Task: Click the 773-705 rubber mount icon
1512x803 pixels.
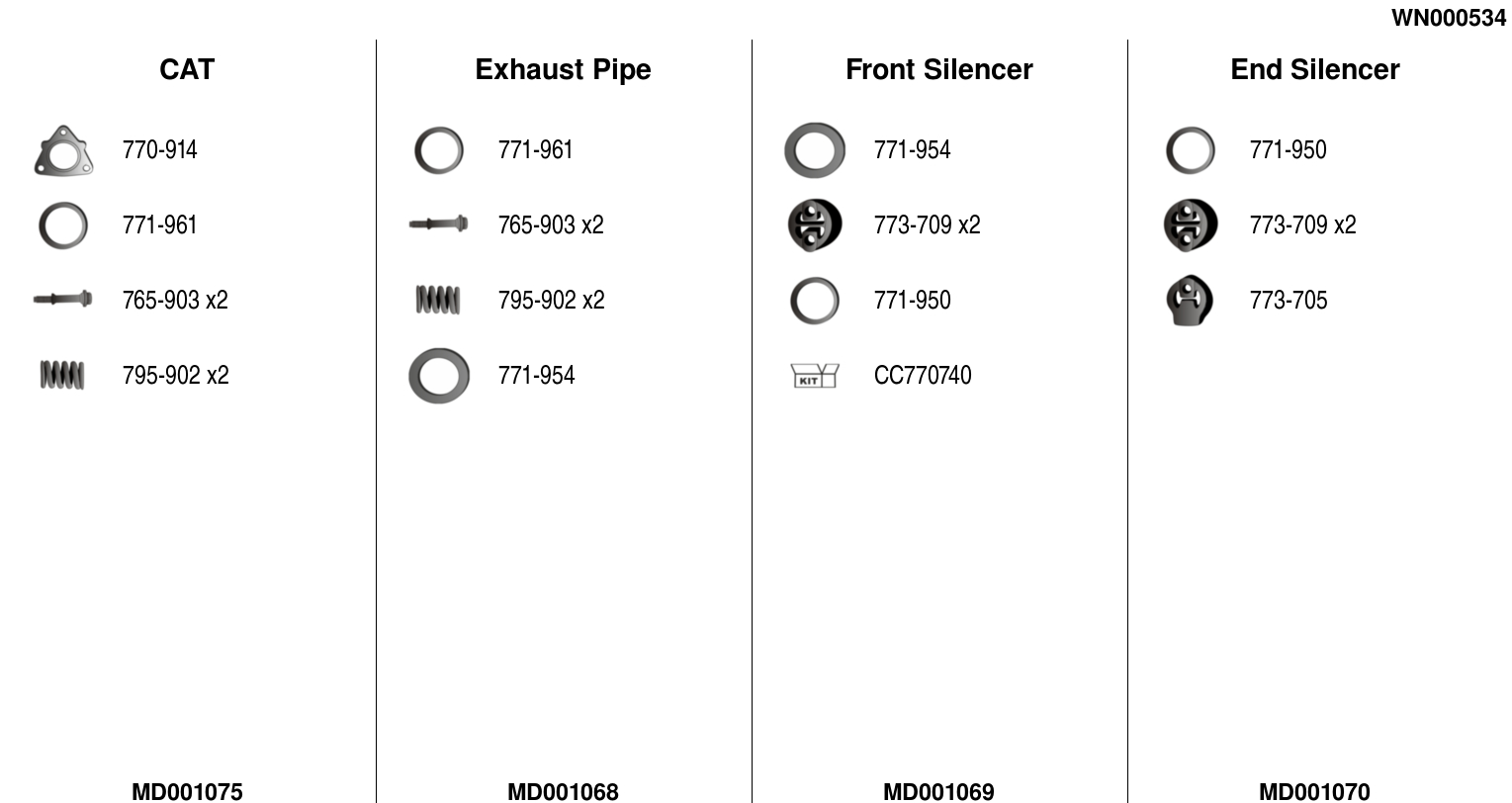Action: pyautogui.click(x=1190, y=301)
